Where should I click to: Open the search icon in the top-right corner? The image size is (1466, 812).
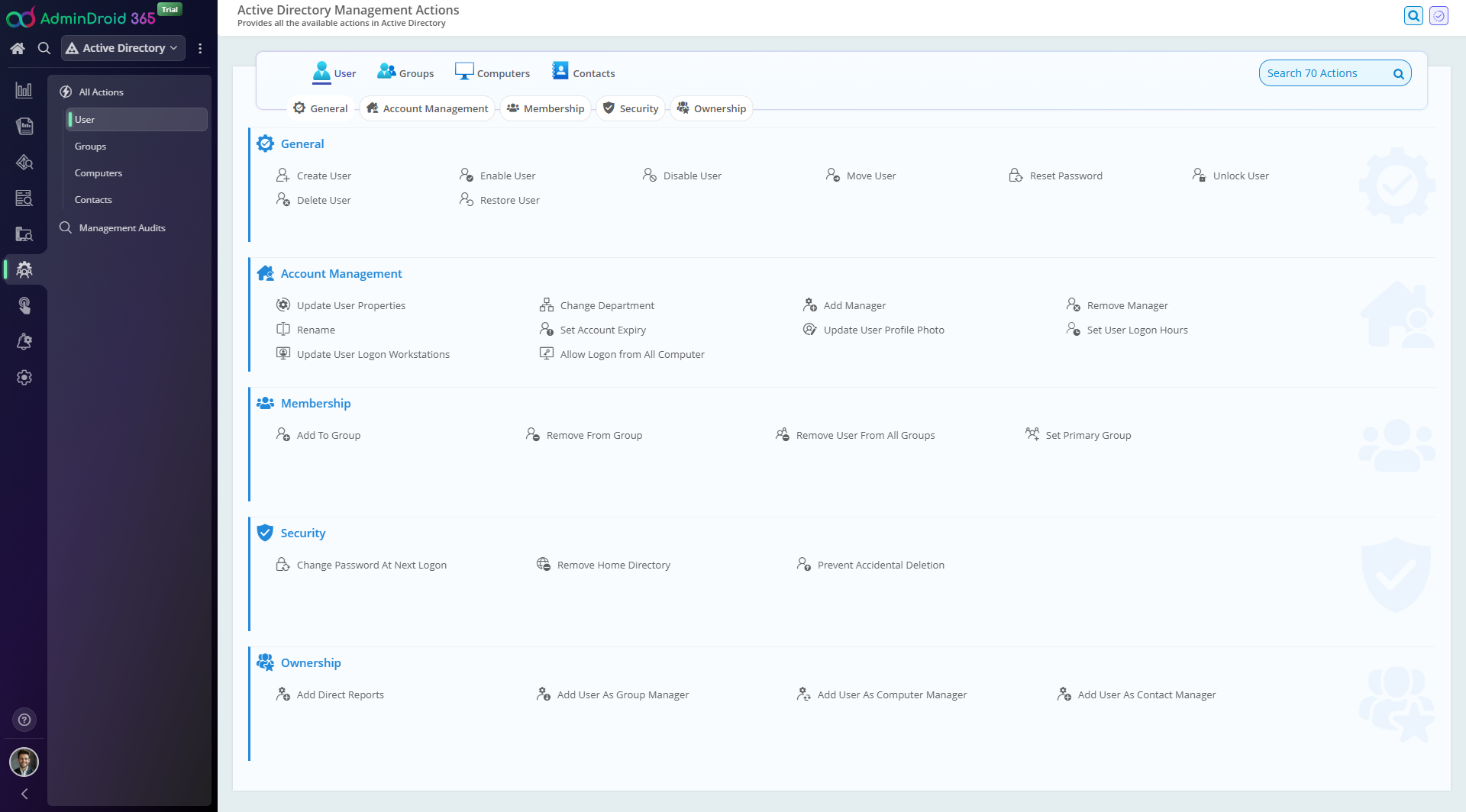pyautogui.click(x=1414, y=15)
